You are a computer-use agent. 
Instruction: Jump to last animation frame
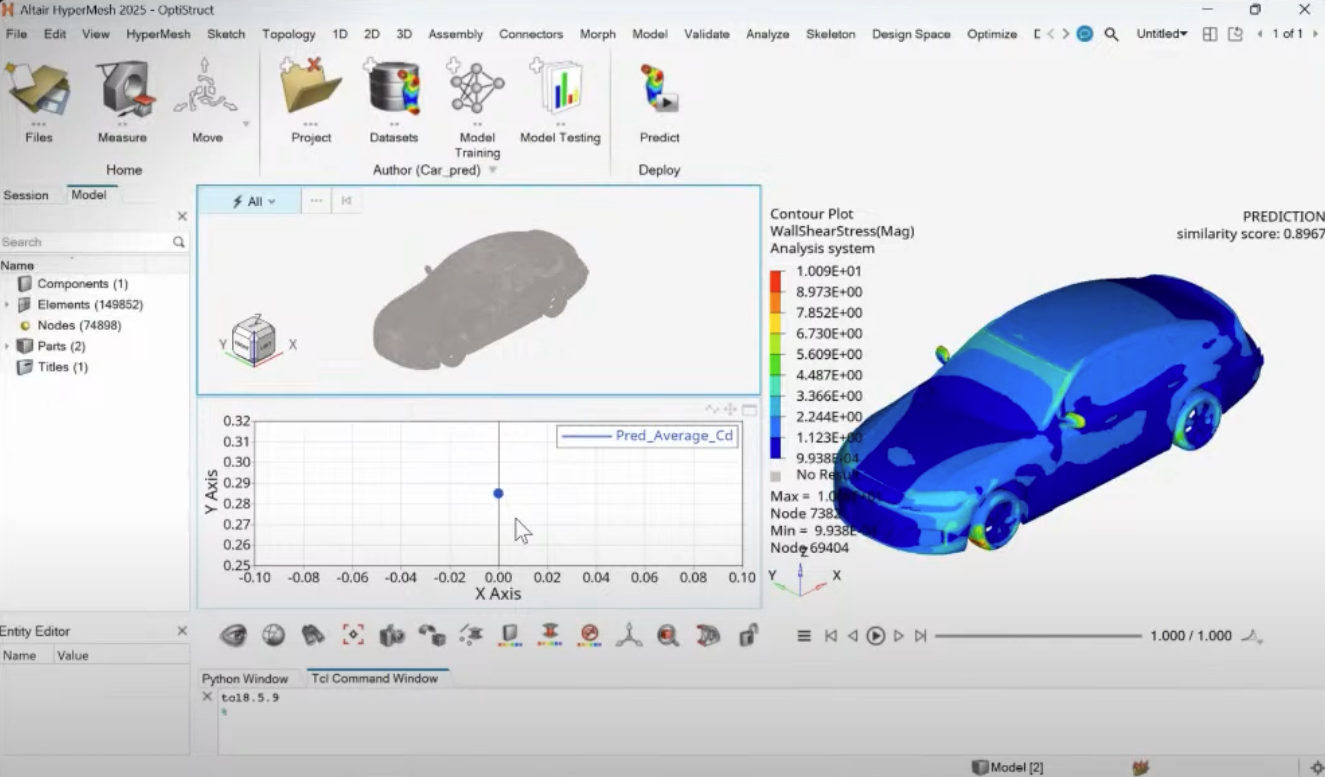[921, 636]
